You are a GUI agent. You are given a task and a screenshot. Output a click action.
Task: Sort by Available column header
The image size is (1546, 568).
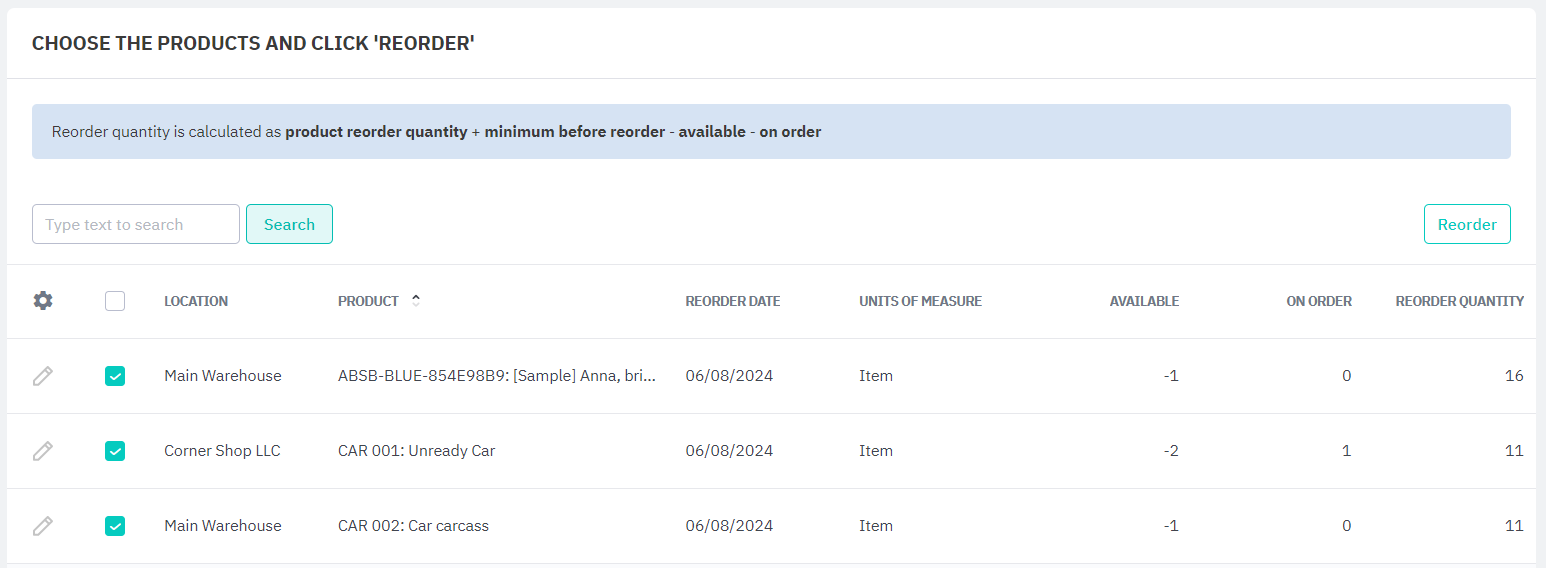click(1143, 301)
